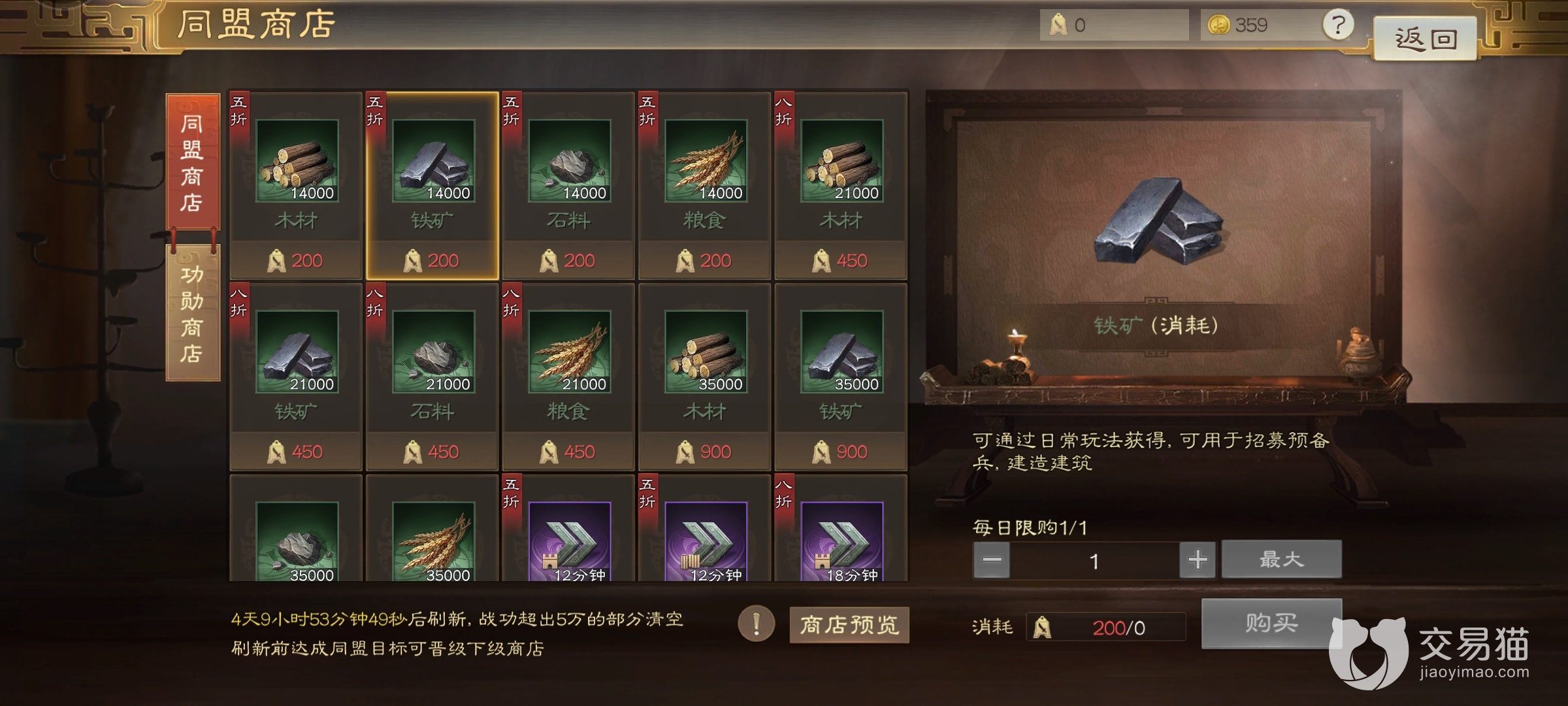This screenshot has height=706, width=1568.
Task: Select the 14000 wood item for 200
Action: click(x=296, y=186)
